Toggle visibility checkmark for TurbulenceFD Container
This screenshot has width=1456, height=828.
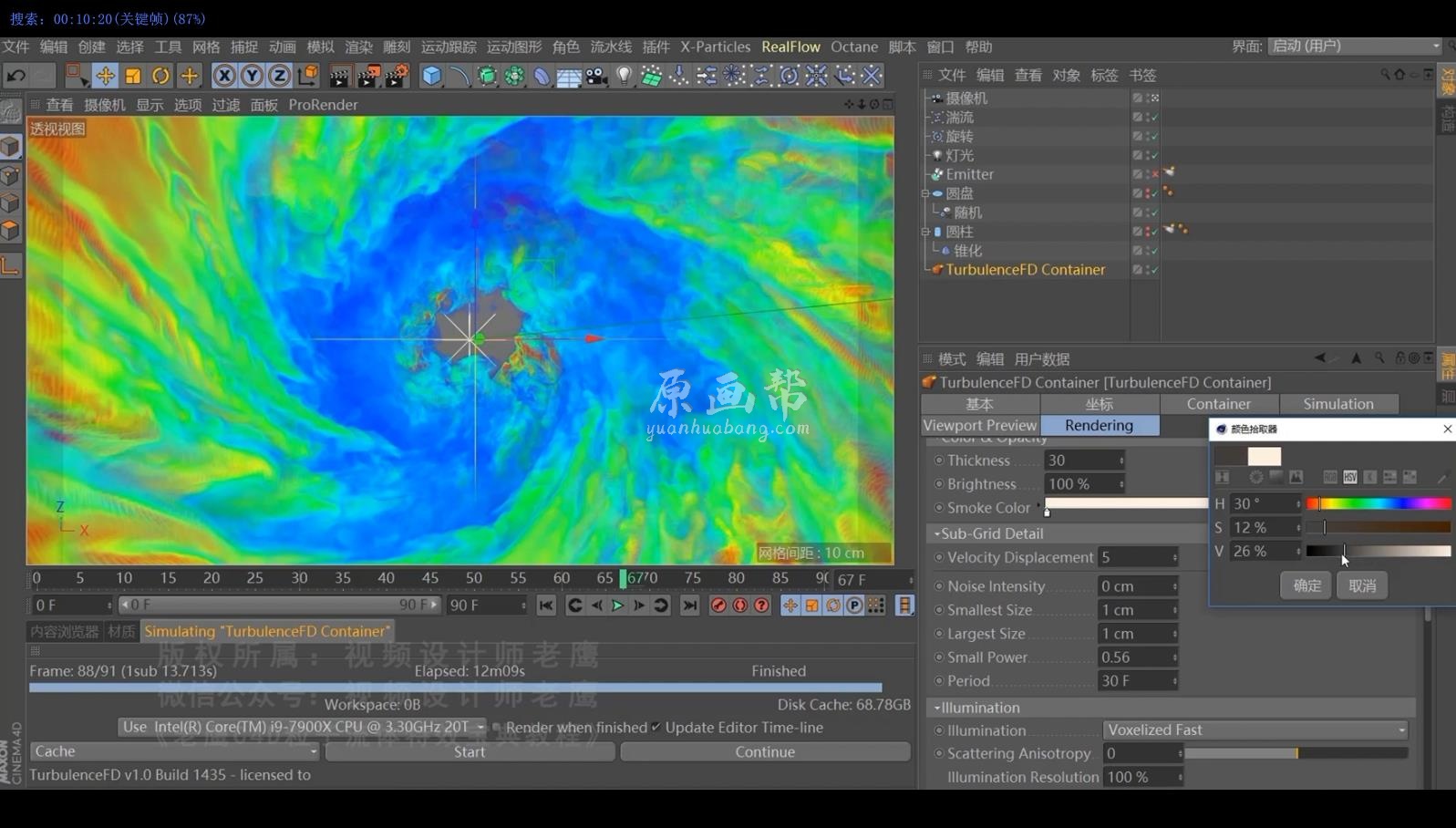click(x=1154, y=270)
